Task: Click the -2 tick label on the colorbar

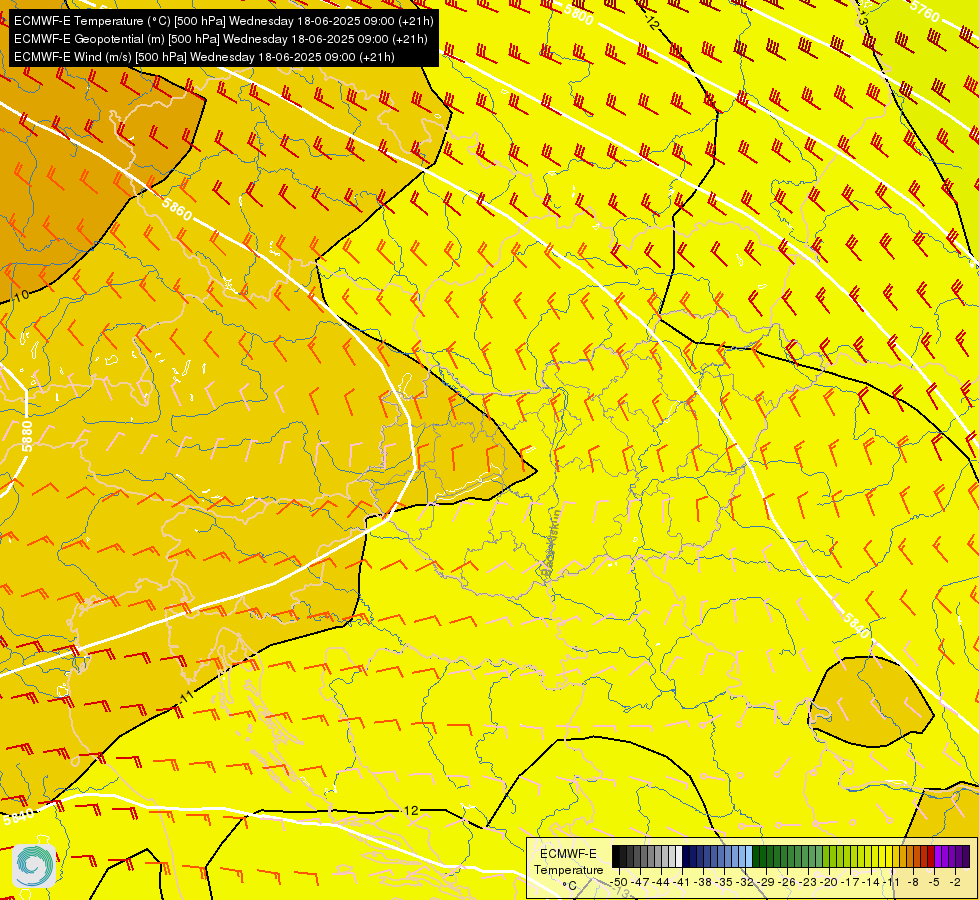Action: tap(955, 882)
